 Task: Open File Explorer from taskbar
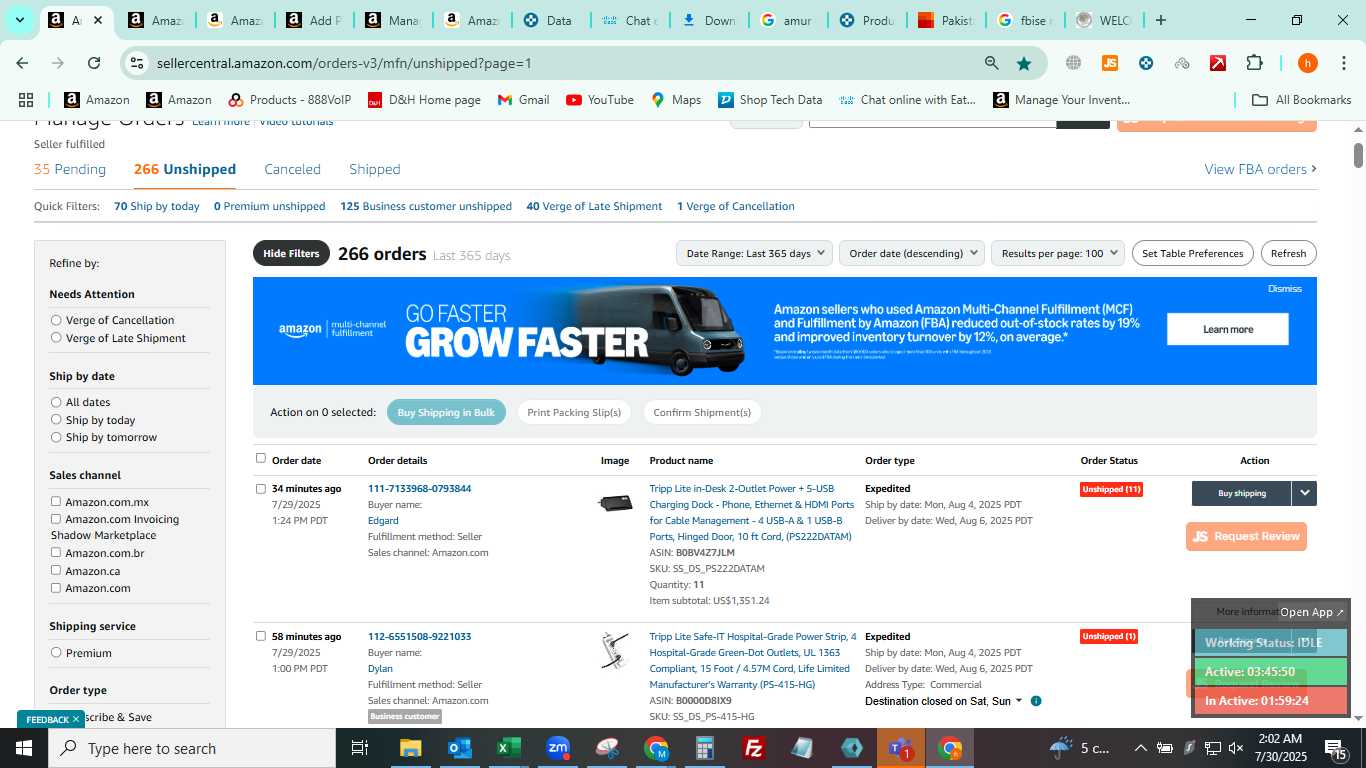410,748
